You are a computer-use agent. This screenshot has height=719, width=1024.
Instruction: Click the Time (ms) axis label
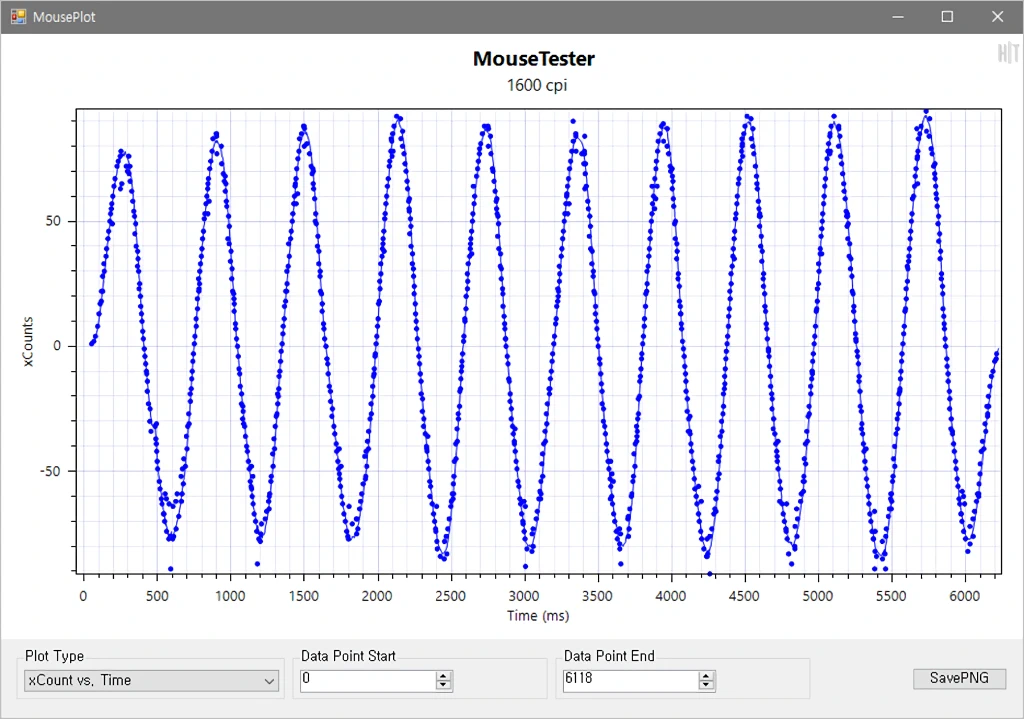[538, 616]
